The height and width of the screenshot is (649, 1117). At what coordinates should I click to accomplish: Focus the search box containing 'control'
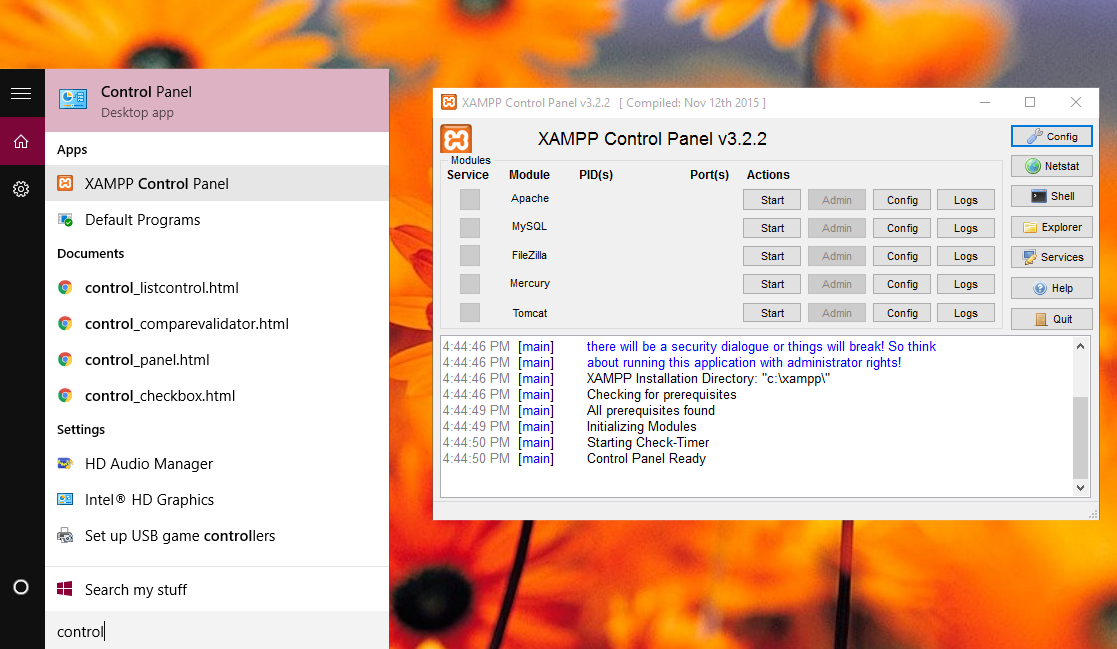tap(217, 630)
